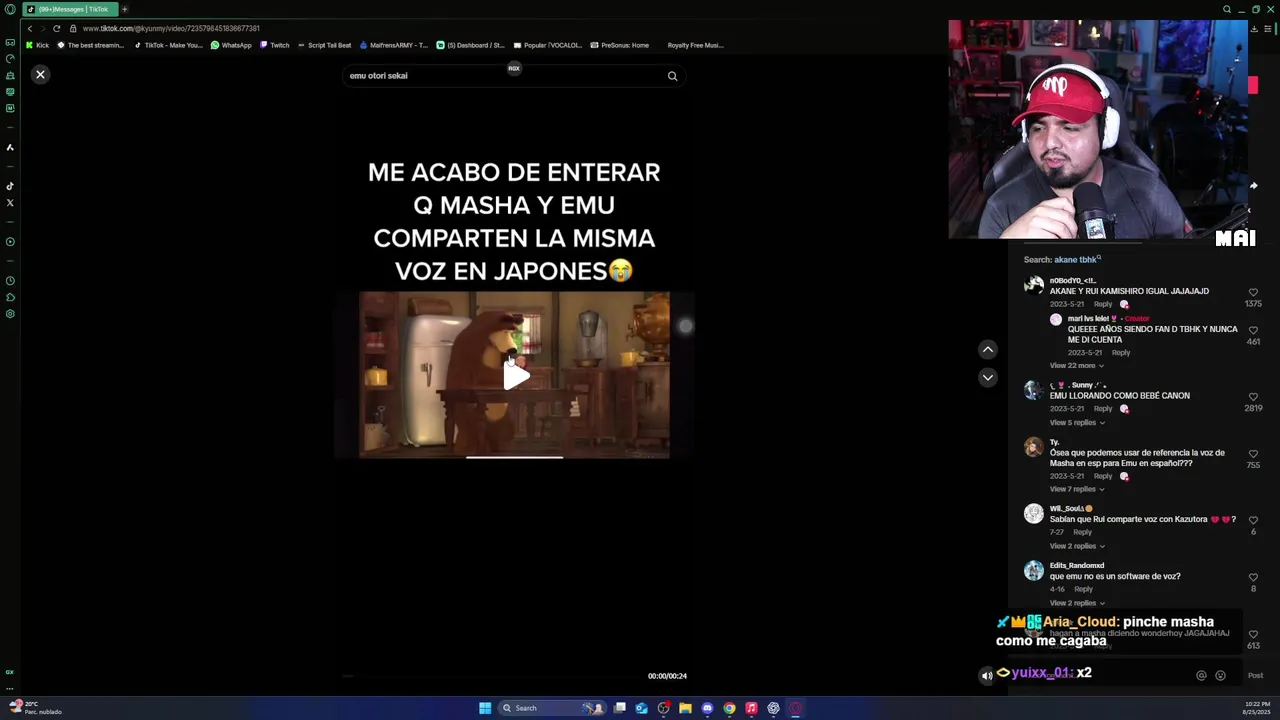Open ChatGPT from the taskbar
This screenshot has width=1280, height=720.
click(773, 708)
